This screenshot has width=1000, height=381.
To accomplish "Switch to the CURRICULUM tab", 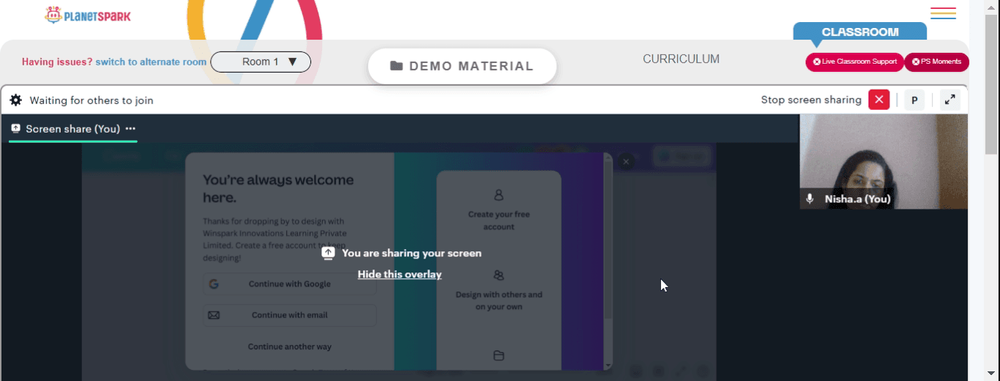I will (680, 59).
